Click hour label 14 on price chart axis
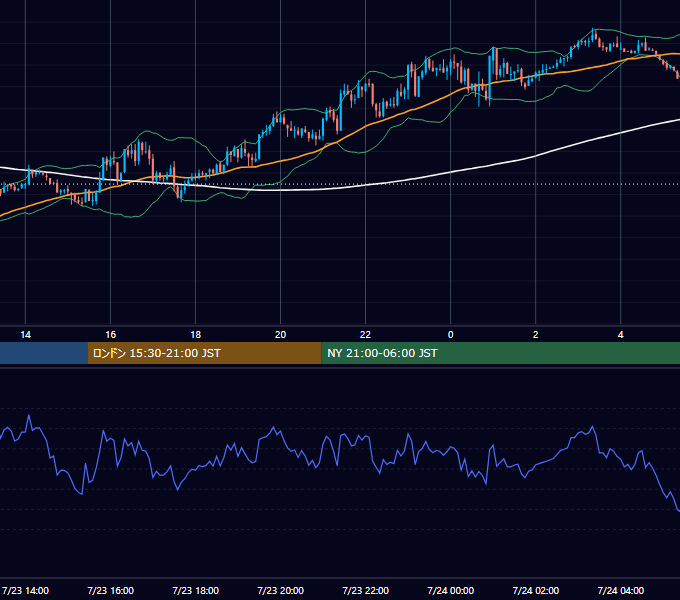 [26, 335]
